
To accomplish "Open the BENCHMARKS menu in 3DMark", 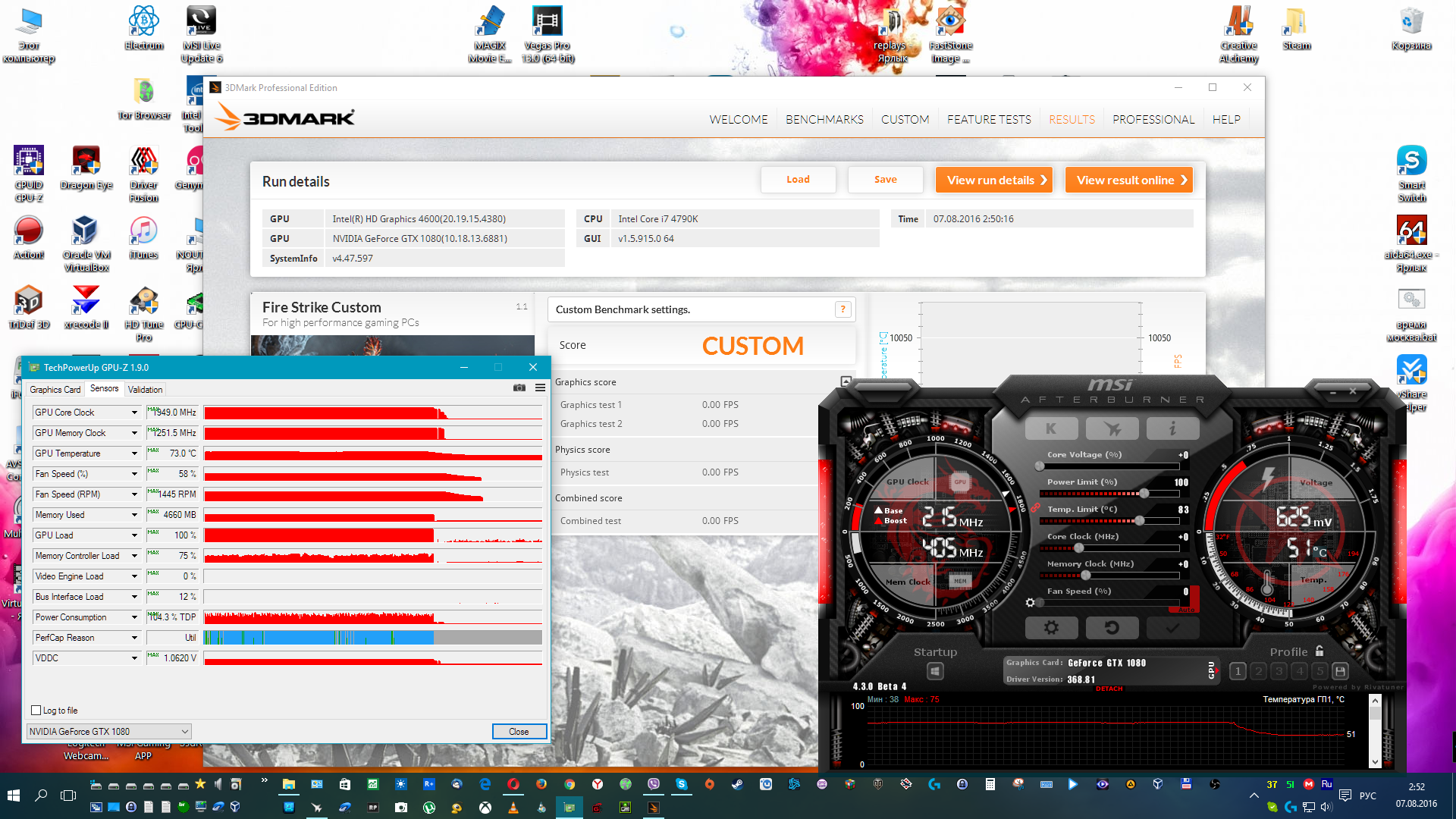I will pos(824,120).
